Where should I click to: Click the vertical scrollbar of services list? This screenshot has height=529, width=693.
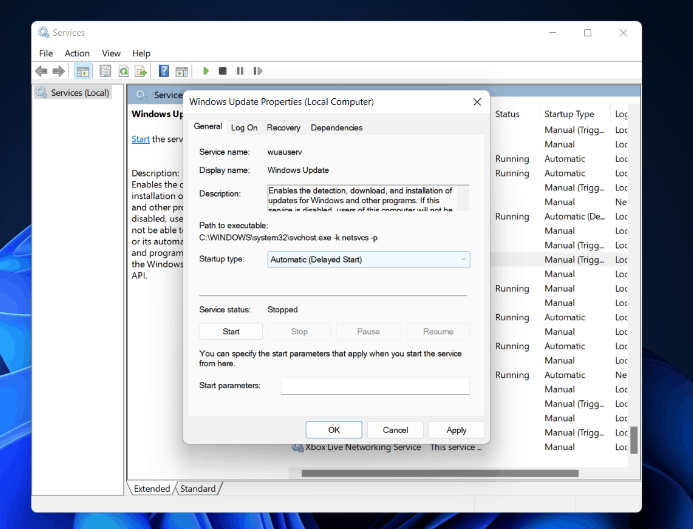(634, 440)
